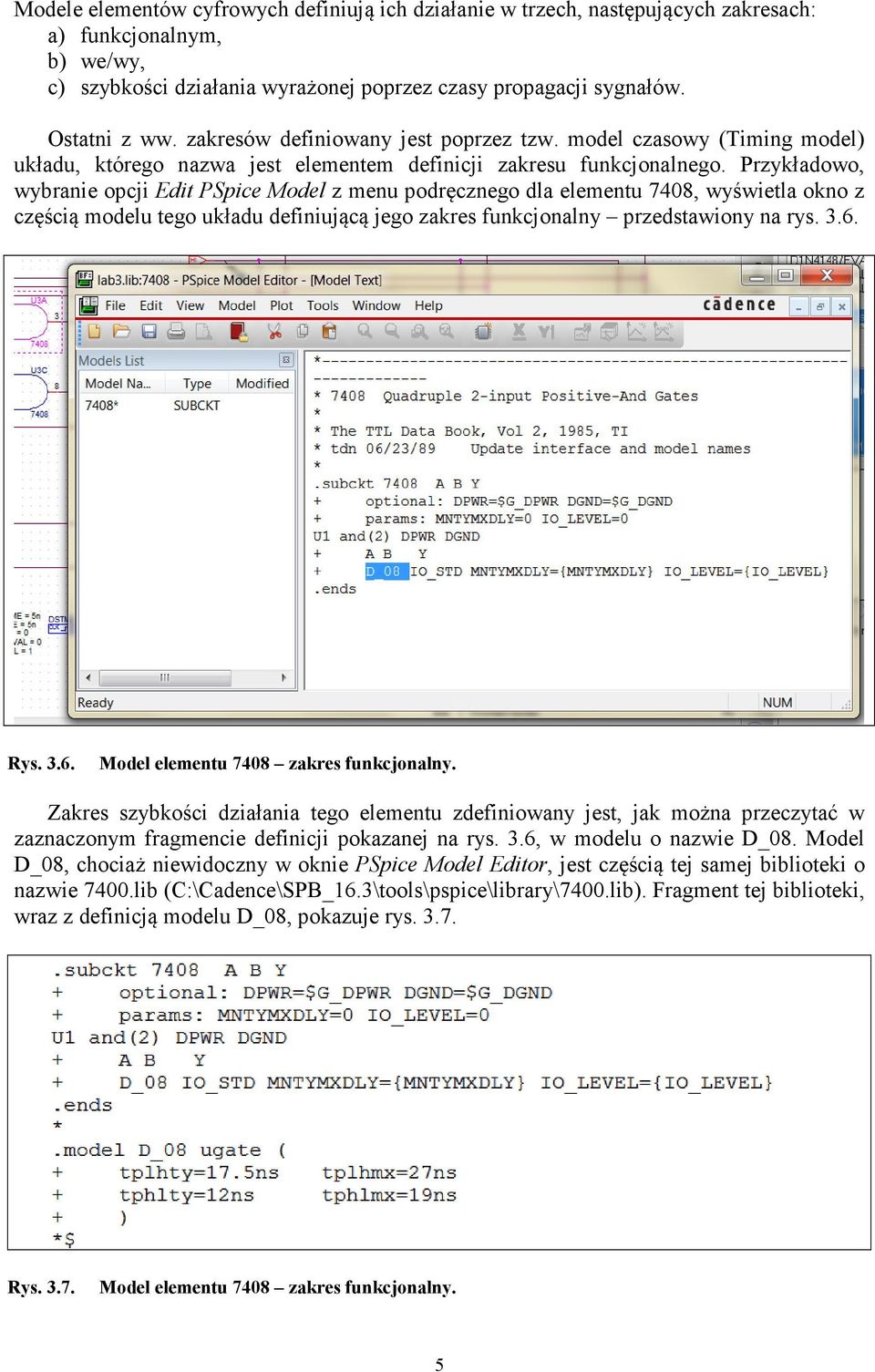Restore the inner Model Text document window
The image size is (875, 1372).
point(819,307)
